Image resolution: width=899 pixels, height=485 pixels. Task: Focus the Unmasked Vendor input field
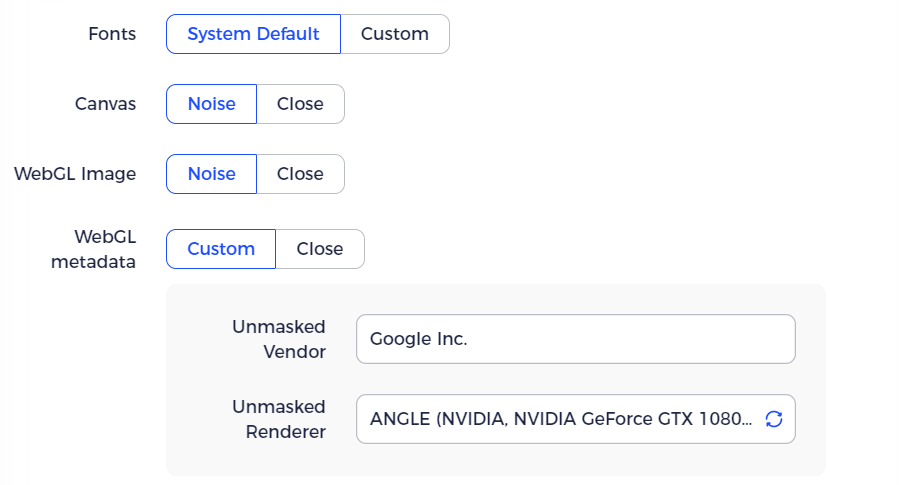(576, 339)
